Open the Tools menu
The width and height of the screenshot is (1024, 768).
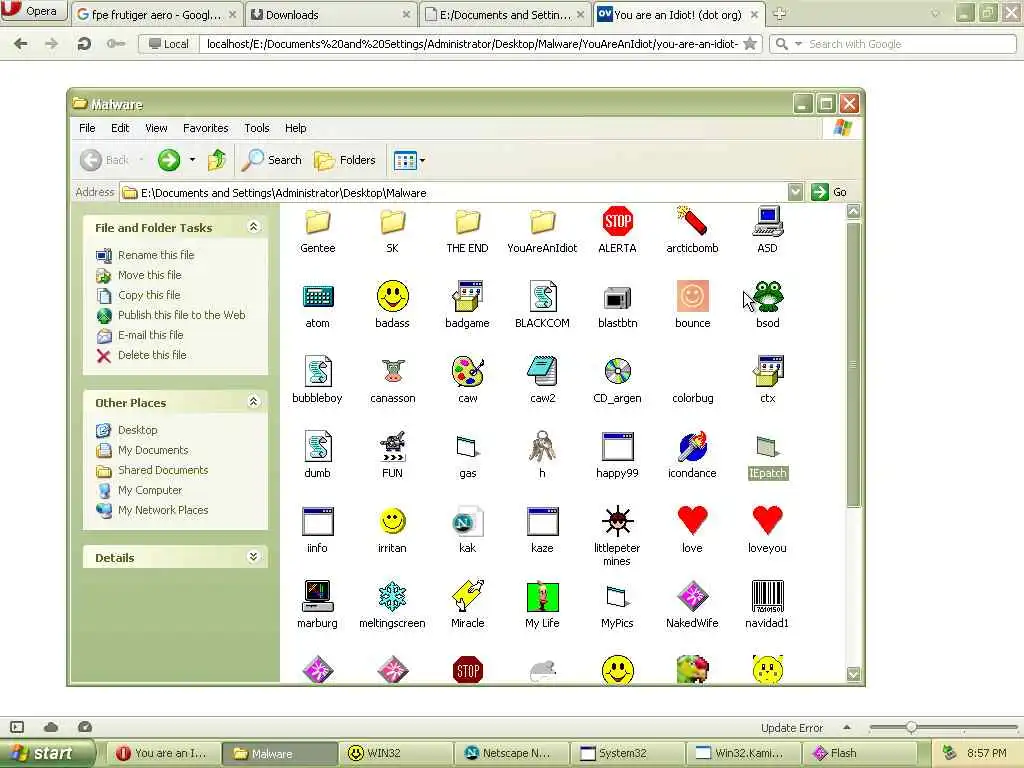(x=257, y=128)
